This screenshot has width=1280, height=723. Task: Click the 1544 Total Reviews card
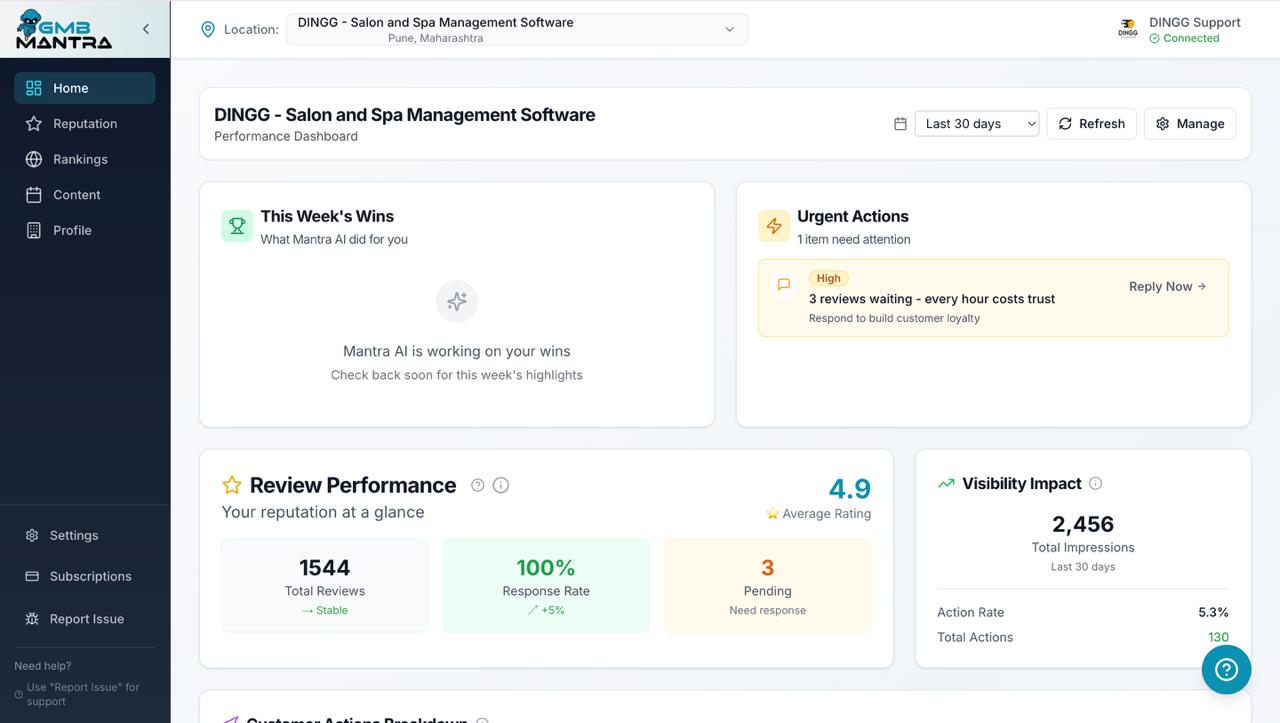pyautogui.click(x=325, y=586)
